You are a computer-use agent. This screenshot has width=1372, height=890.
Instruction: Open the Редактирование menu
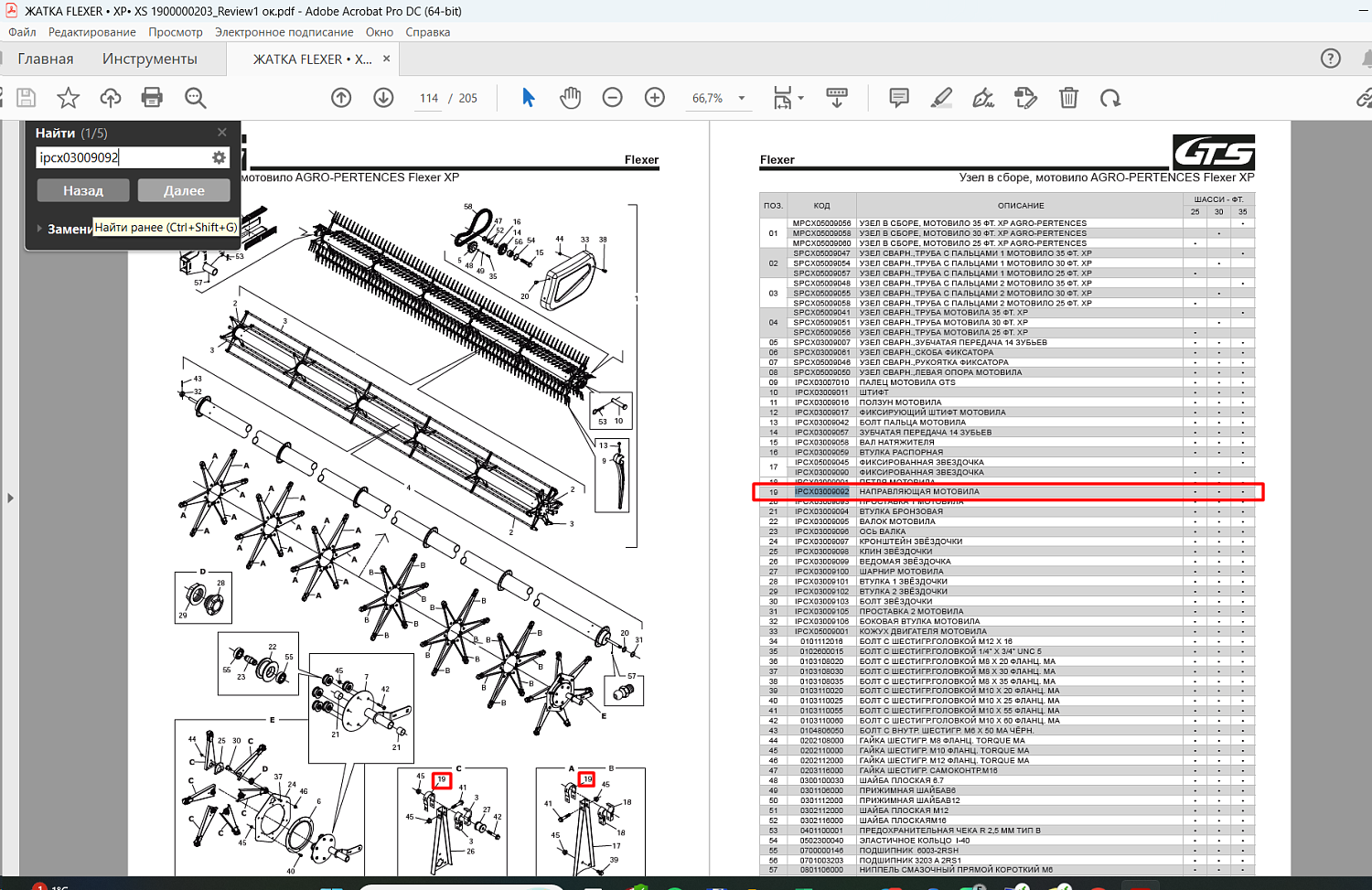tap(91, 32)
